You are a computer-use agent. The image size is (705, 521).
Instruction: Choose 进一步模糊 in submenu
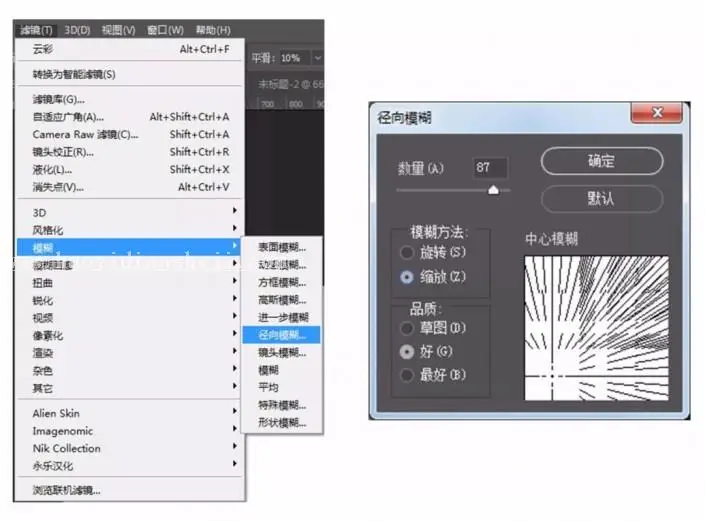point(282,317)
